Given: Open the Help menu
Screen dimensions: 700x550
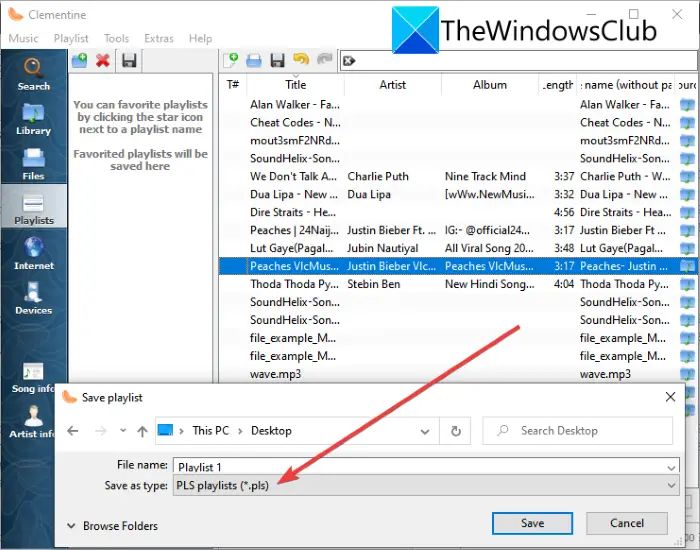Looking at the screenshot, I should point(200,38).
